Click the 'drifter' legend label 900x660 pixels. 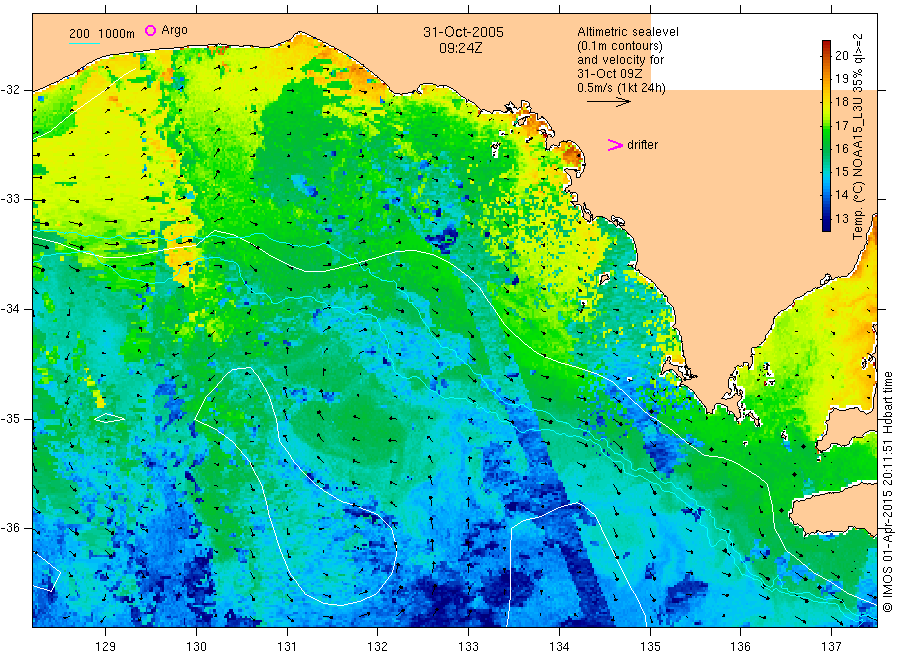(x=642, y=145)
